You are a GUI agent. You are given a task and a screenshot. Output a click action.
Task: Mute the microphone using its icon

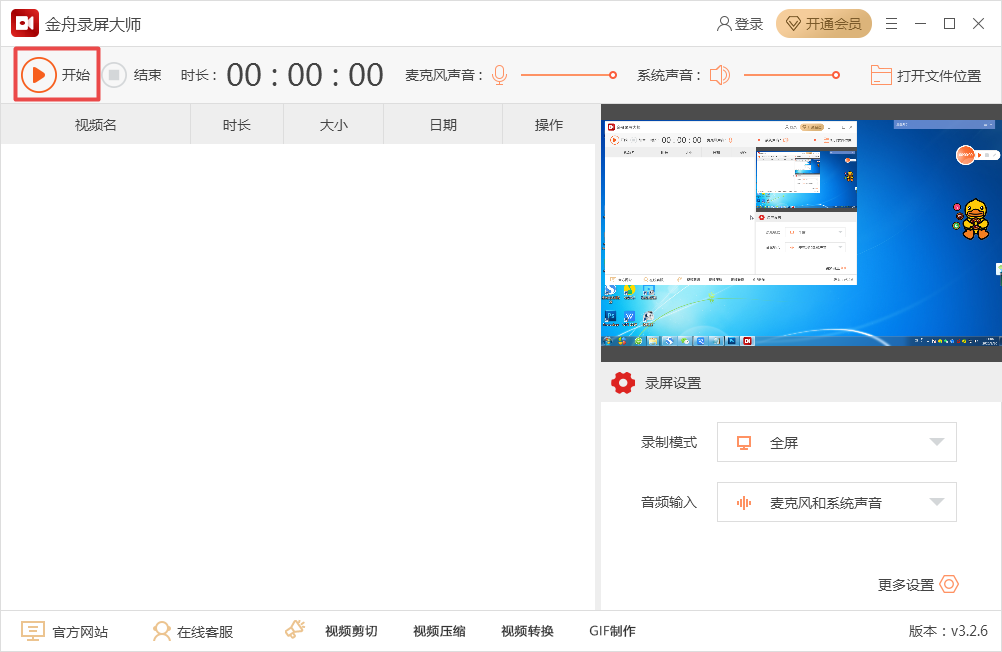tap(499, 75)
